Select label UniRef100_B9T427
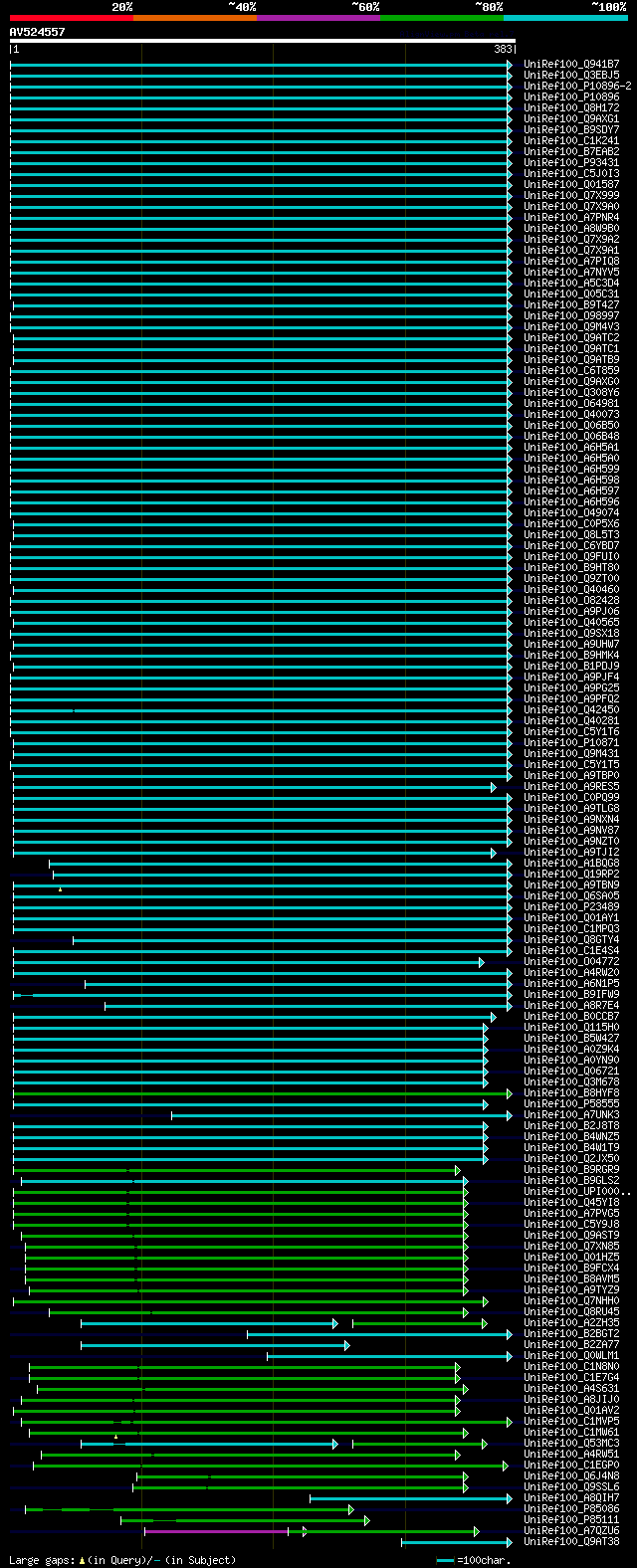Screen dimensions: 637x1568 click(571, 304)
